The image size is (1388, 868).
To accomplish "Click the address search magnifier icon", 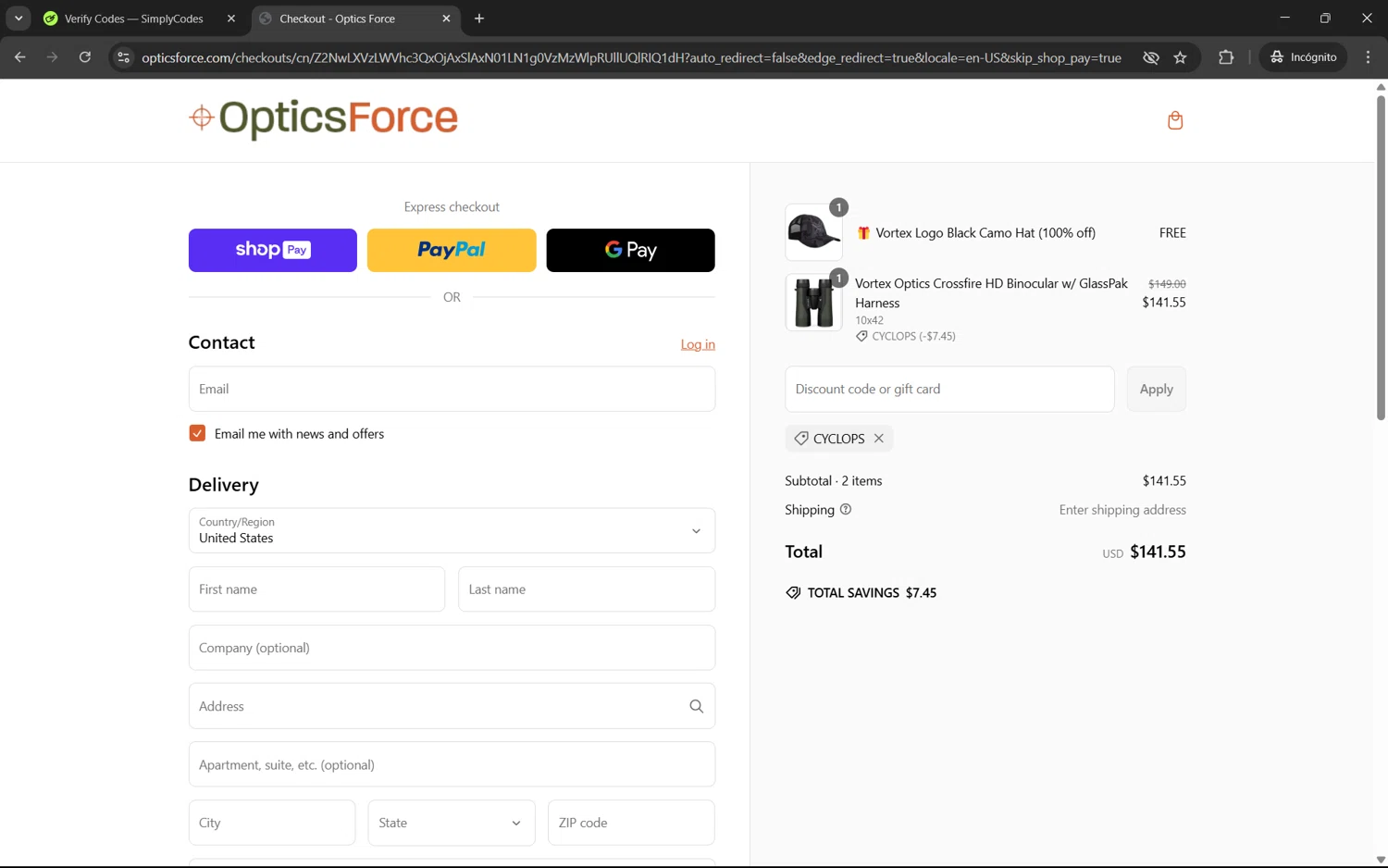I will click(x=697, y=706).
